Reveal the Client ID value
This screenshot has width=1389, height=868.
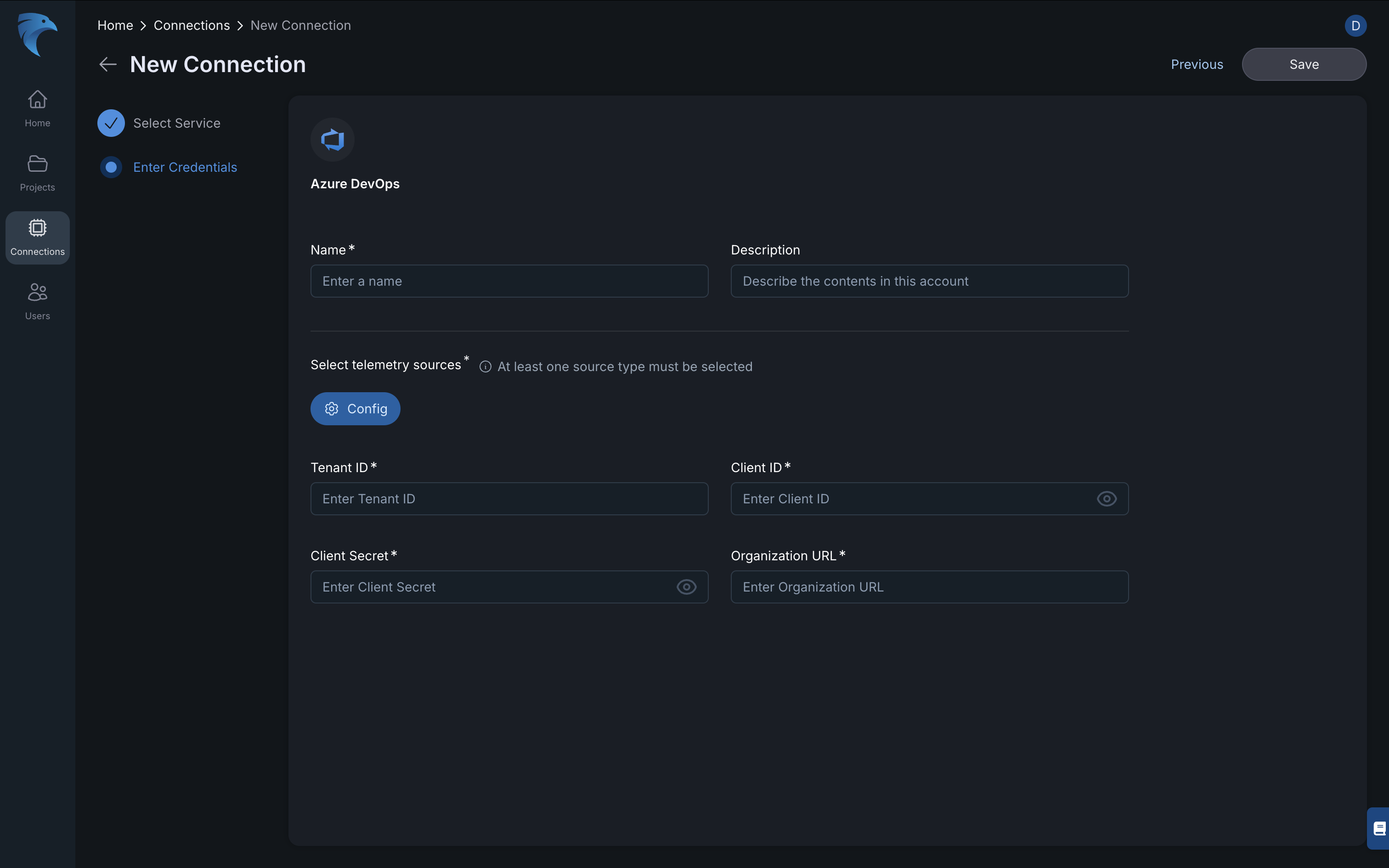click(x=1106, y=499)
